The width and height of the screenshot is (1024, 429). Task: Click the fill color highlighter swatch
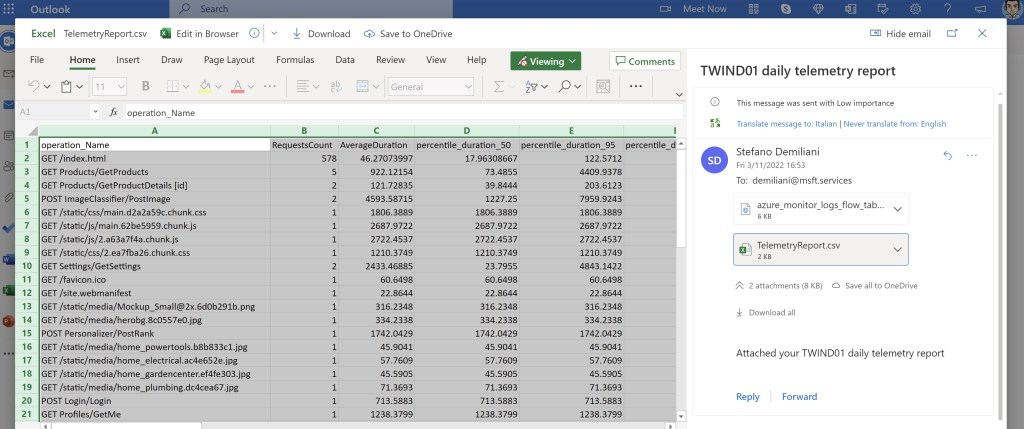click(x=205, y=87)
